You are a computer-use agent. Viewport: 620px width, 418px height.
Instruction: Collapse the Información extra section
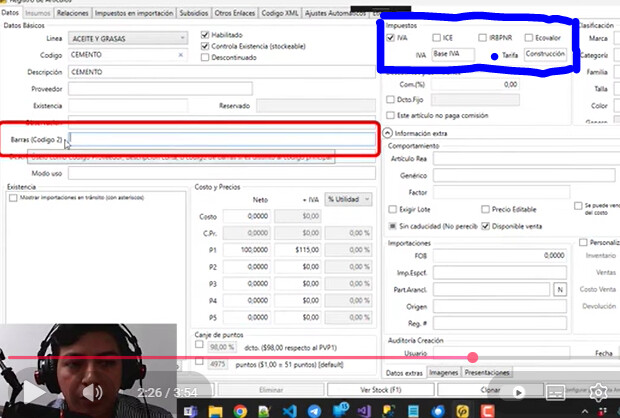pos(387,133)
